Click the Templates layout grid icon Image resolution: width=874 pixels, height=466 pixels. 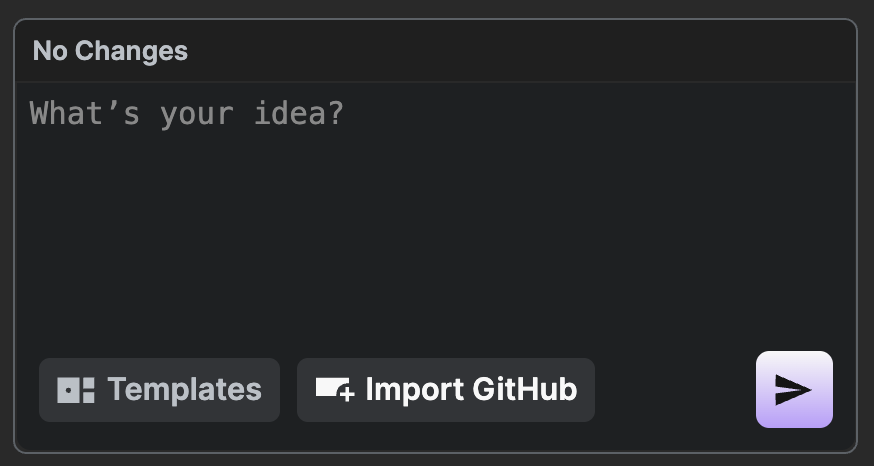[76, 390]
